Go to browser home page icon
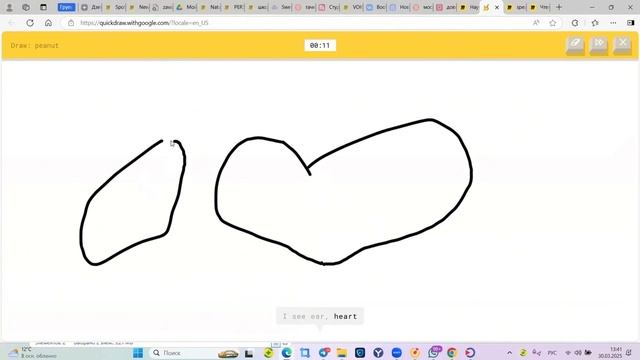 [48, 23]
